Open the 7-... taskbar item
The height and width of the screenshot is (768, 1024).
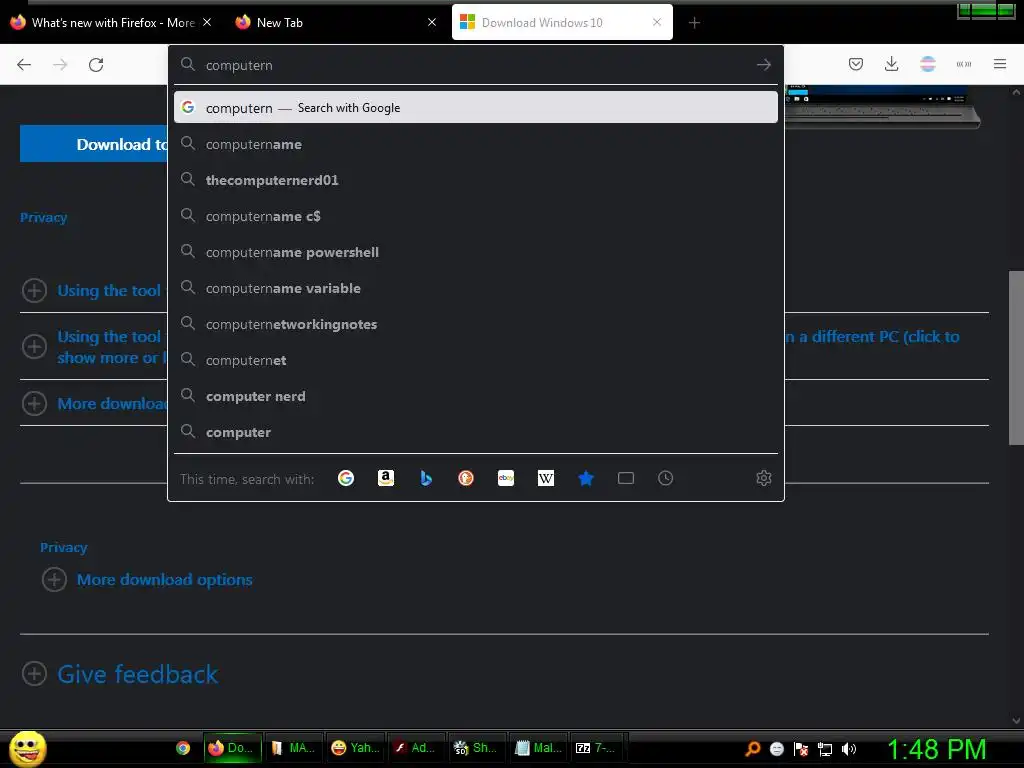596,748
